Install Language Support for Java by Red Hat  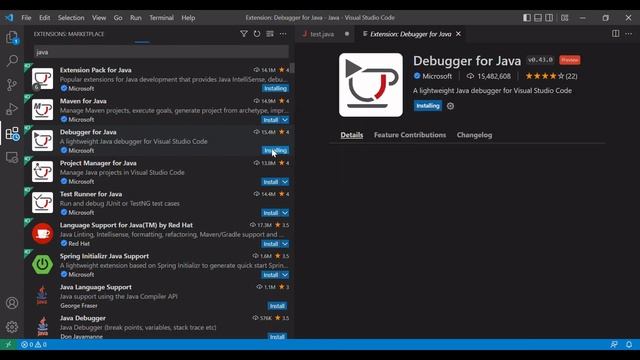pyautogui.click(x=271, y=244)
